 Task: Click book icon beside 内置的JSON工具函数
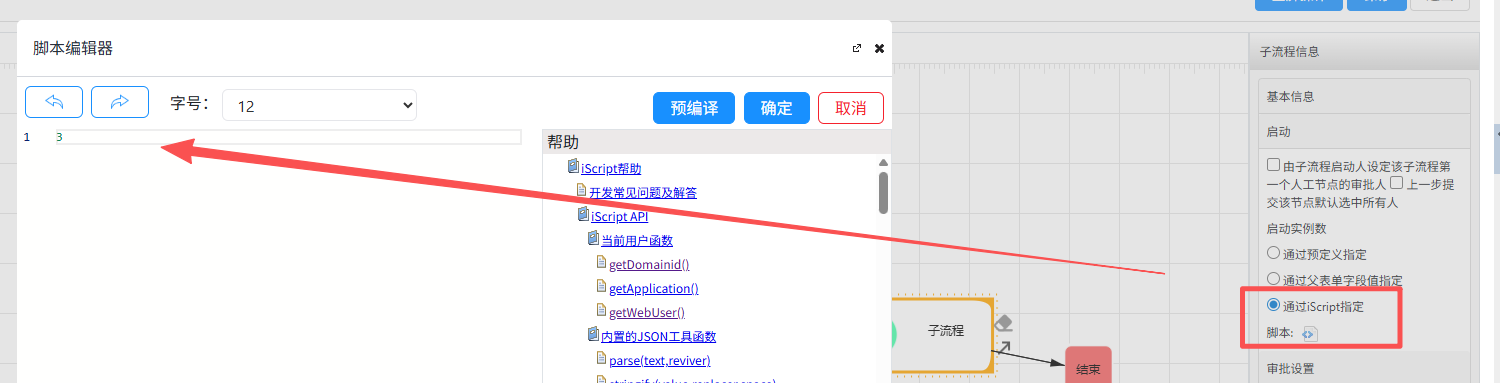pos(592,335)
